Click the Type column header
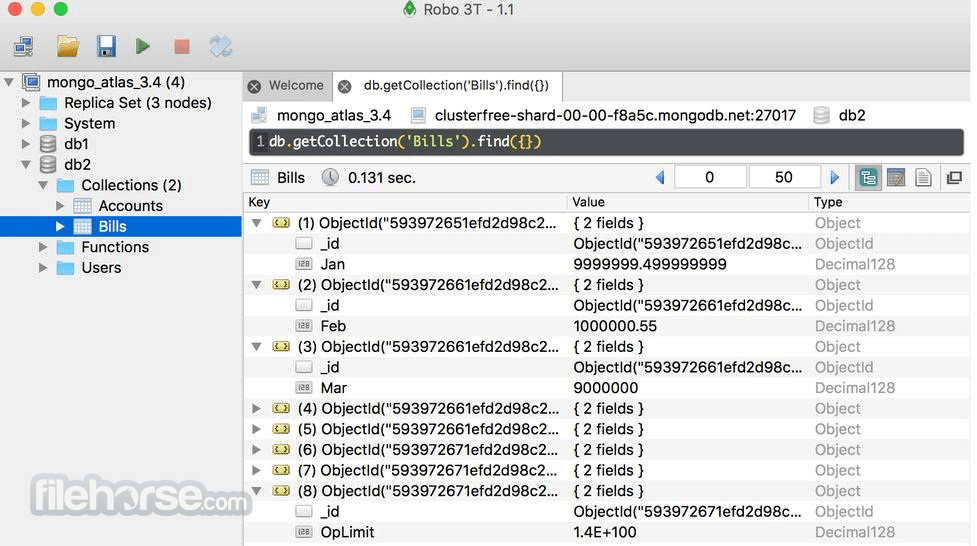977x546 pixels. coord(889,202)
